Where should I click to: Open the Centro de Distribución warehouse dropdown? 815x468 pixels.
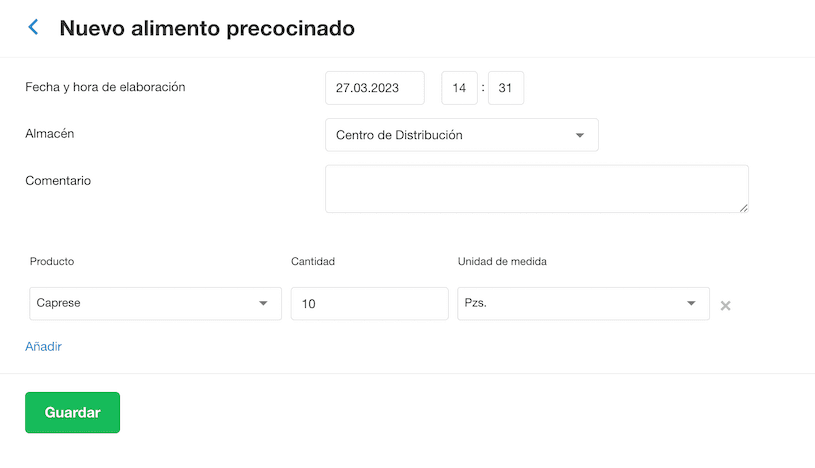coord(462,135)
